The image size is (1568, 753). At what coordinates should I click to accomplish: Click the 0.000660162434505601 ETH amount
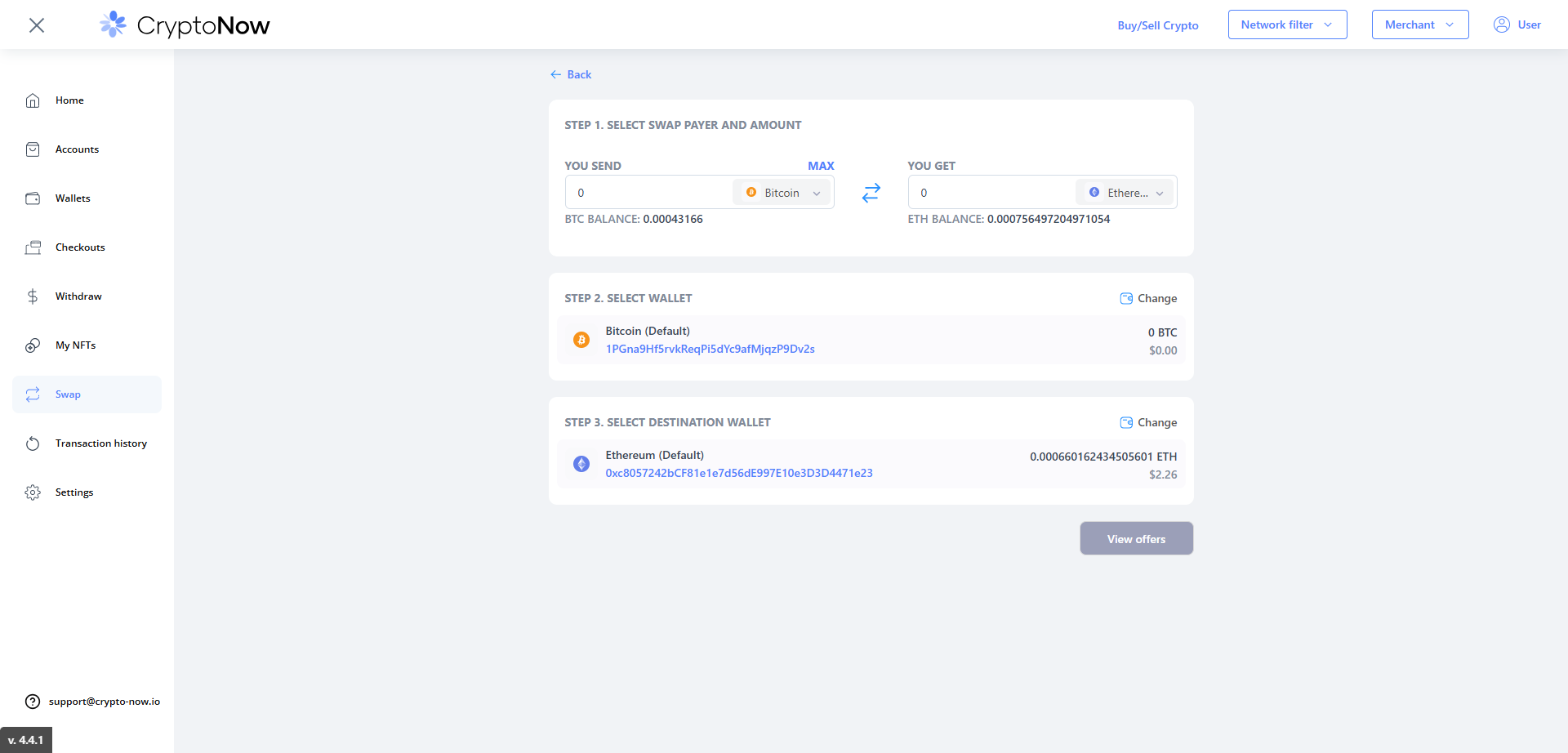tap(1103, 457)
